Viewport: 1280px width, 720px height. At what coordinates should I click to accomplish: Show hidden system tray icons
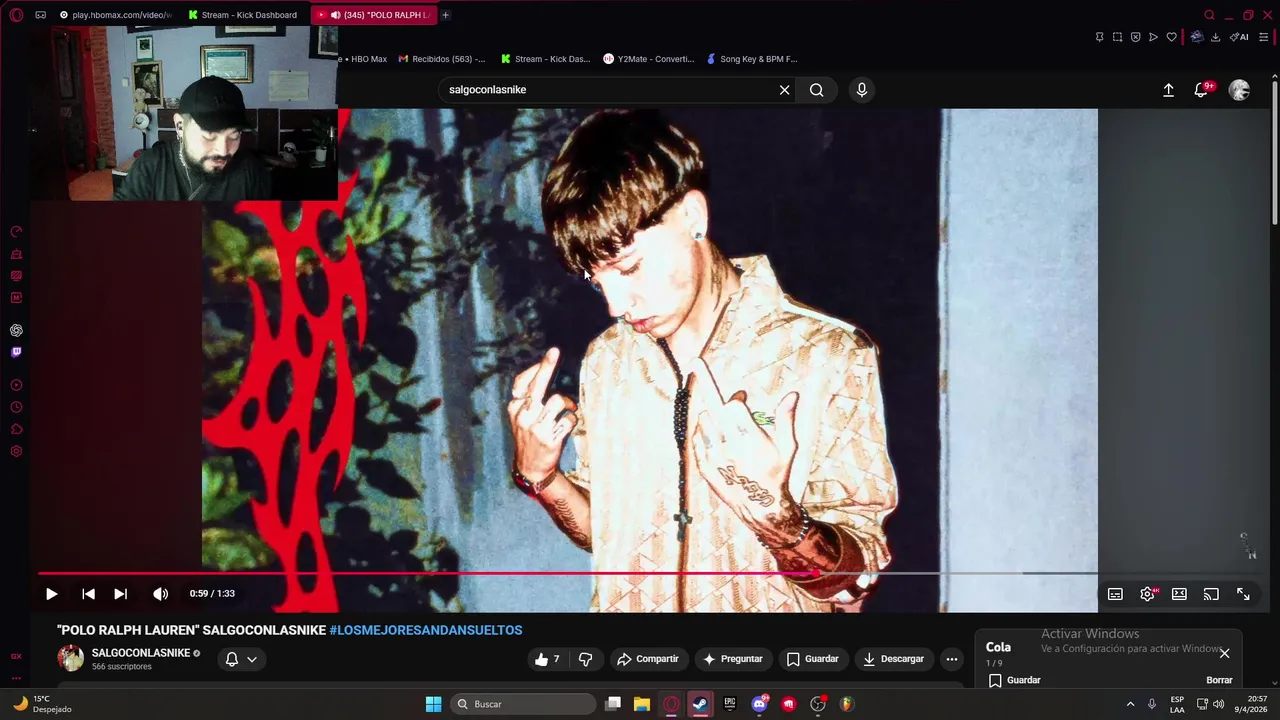(x=1130, y=704)
